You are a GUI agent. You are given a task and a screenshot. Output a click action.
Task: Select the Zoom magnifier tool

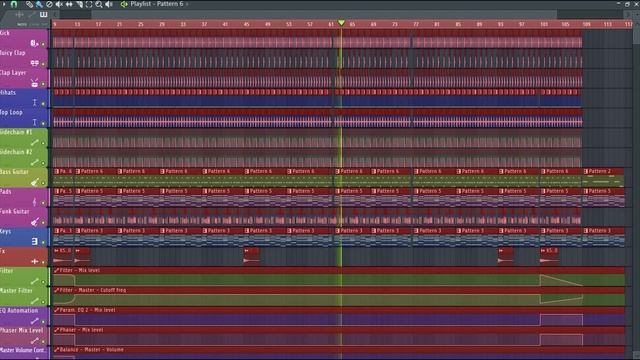point(99,4)
